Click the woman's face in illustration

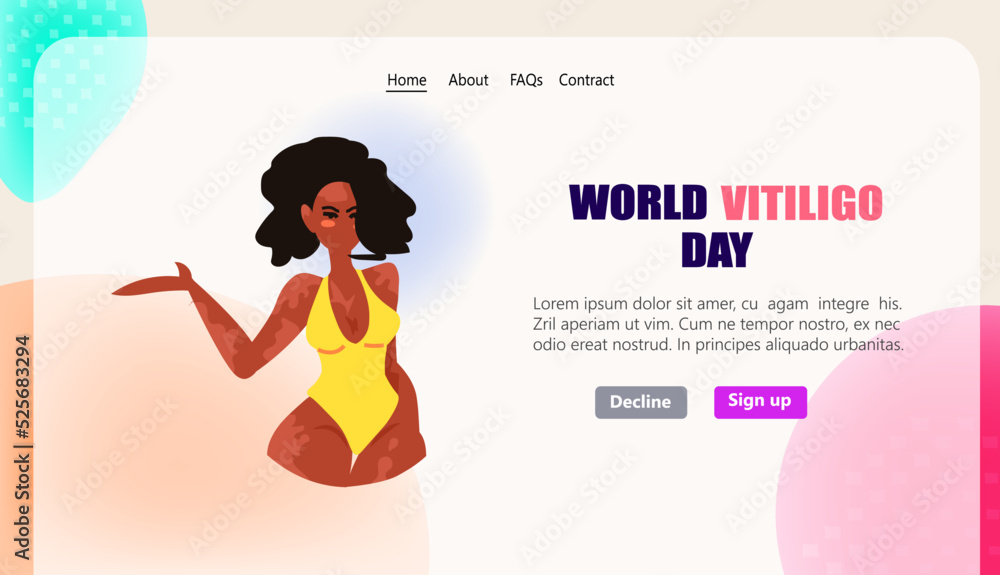coord(335,217)
